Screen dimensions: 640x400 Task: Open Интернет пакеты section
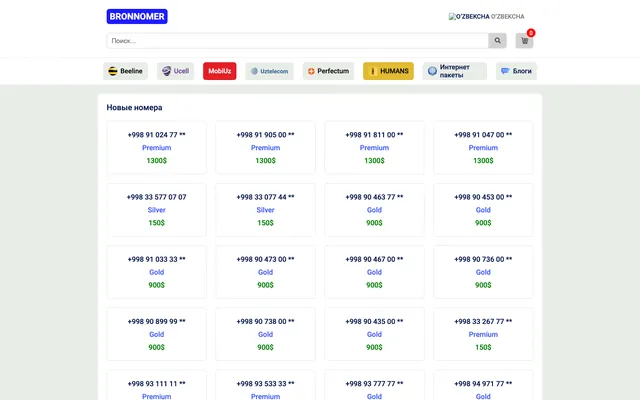pyautogui.click(x=455, y=71)
